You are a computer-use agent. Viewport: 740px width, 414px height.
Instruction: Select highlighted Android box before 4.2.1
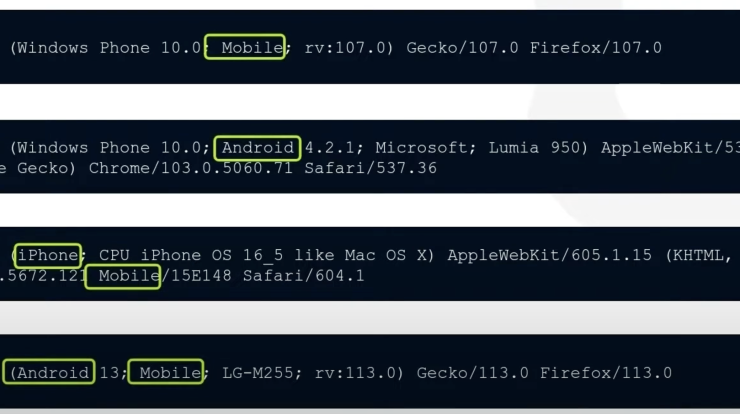pos(257,148)
